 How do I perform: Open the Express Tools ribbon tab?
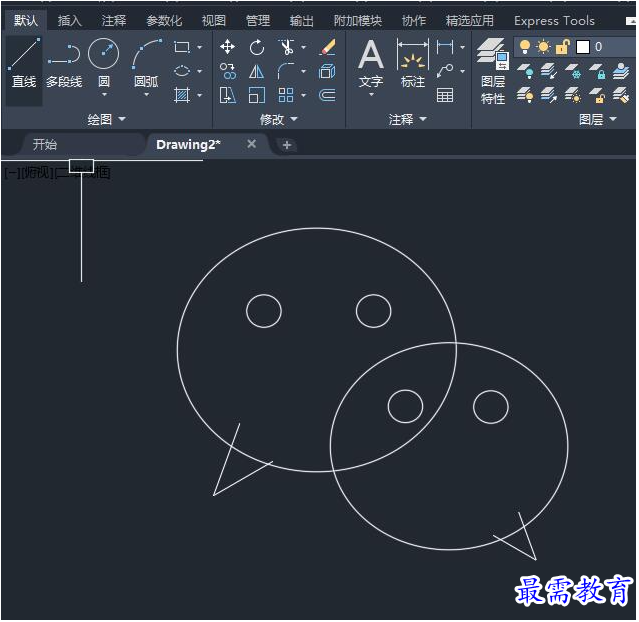tap(554, 20)
